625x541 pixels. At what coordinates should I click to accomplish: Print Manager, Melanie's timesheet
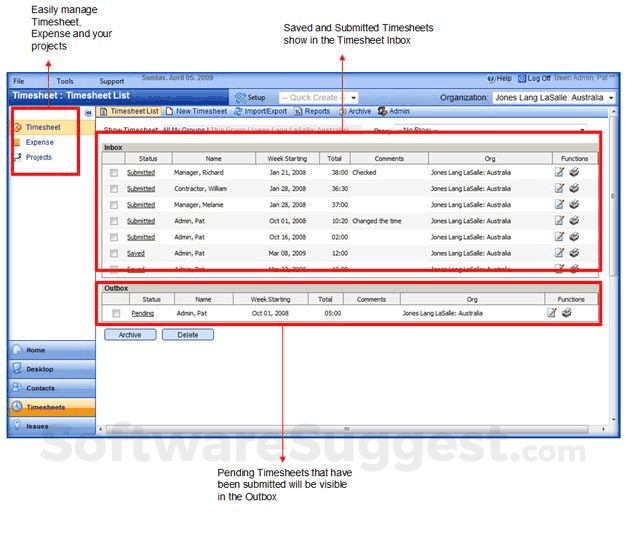tap(574, 205)
